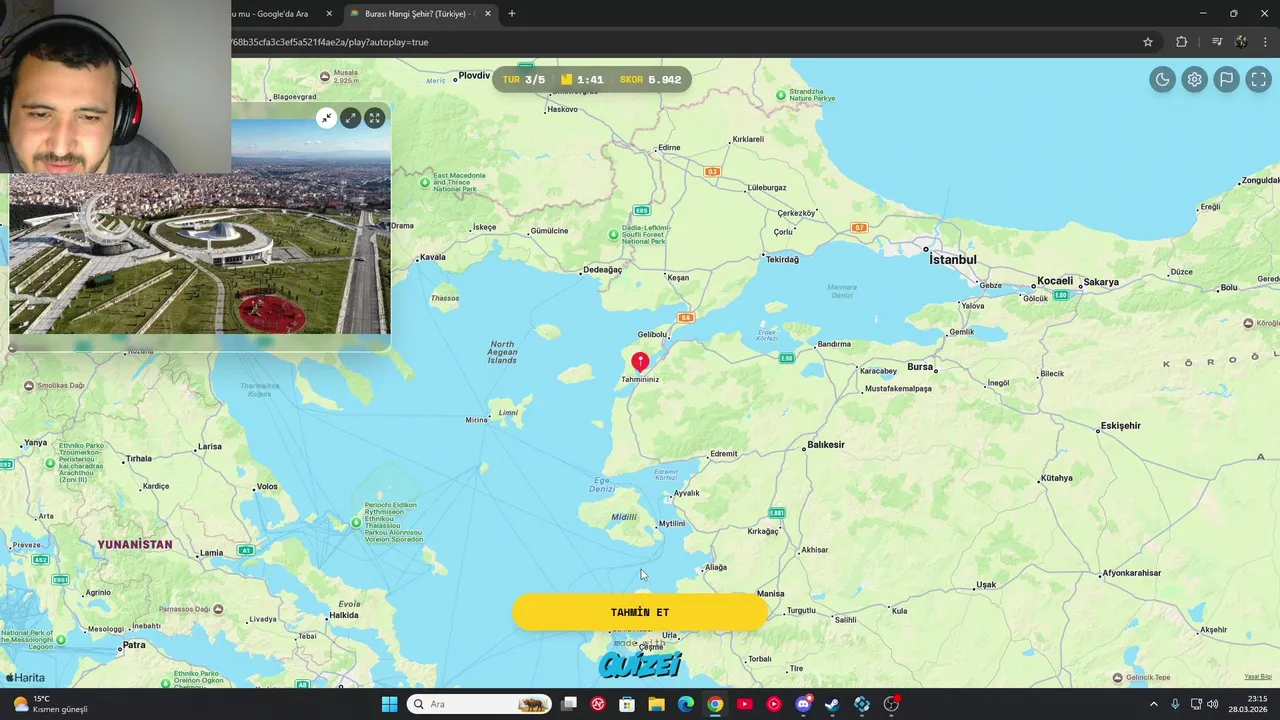Show hidden system tray icons
Screen dimensions: 1280x720
1153,704
